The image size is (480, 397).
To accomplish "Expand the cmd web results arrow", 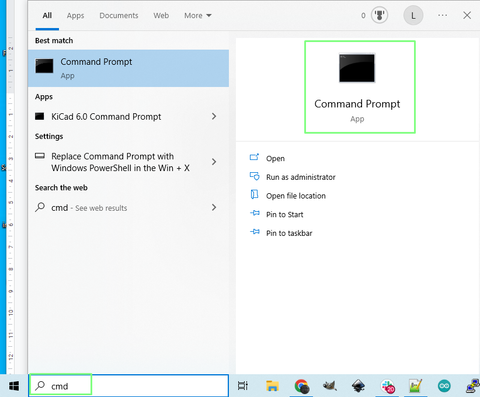I will point(214,207).
